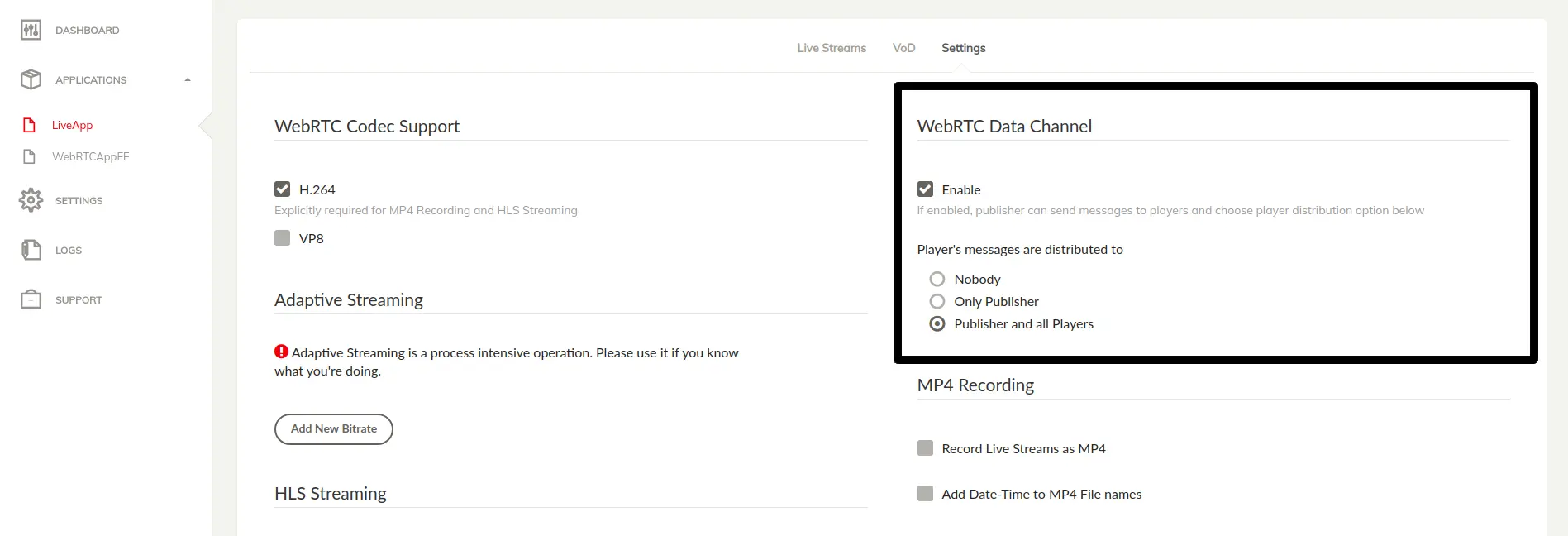Screen dimensions: 1568x536
Task: Click the LiveApp file icon
Action: pos(30,125)
